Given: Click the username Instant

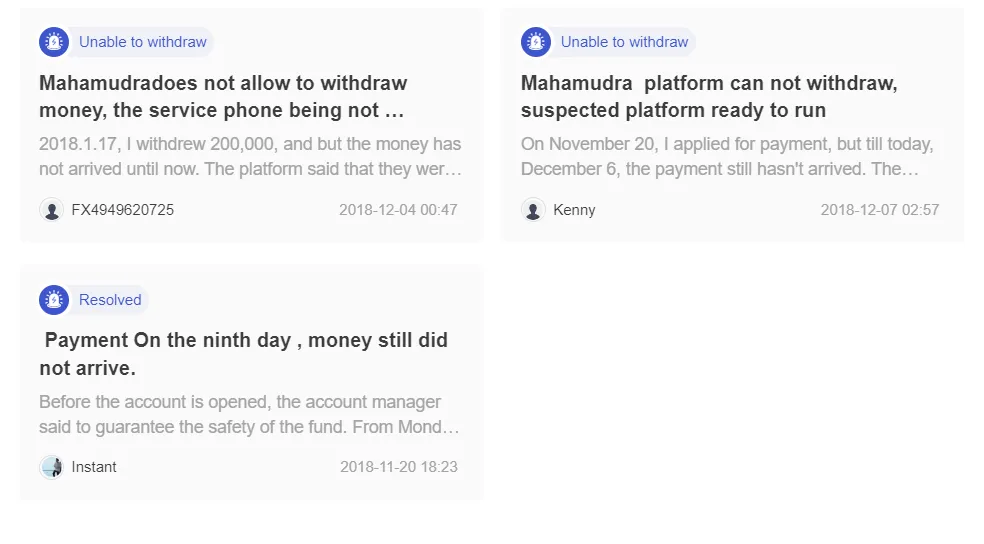Looking at the screenshot, I should (94, 467).
